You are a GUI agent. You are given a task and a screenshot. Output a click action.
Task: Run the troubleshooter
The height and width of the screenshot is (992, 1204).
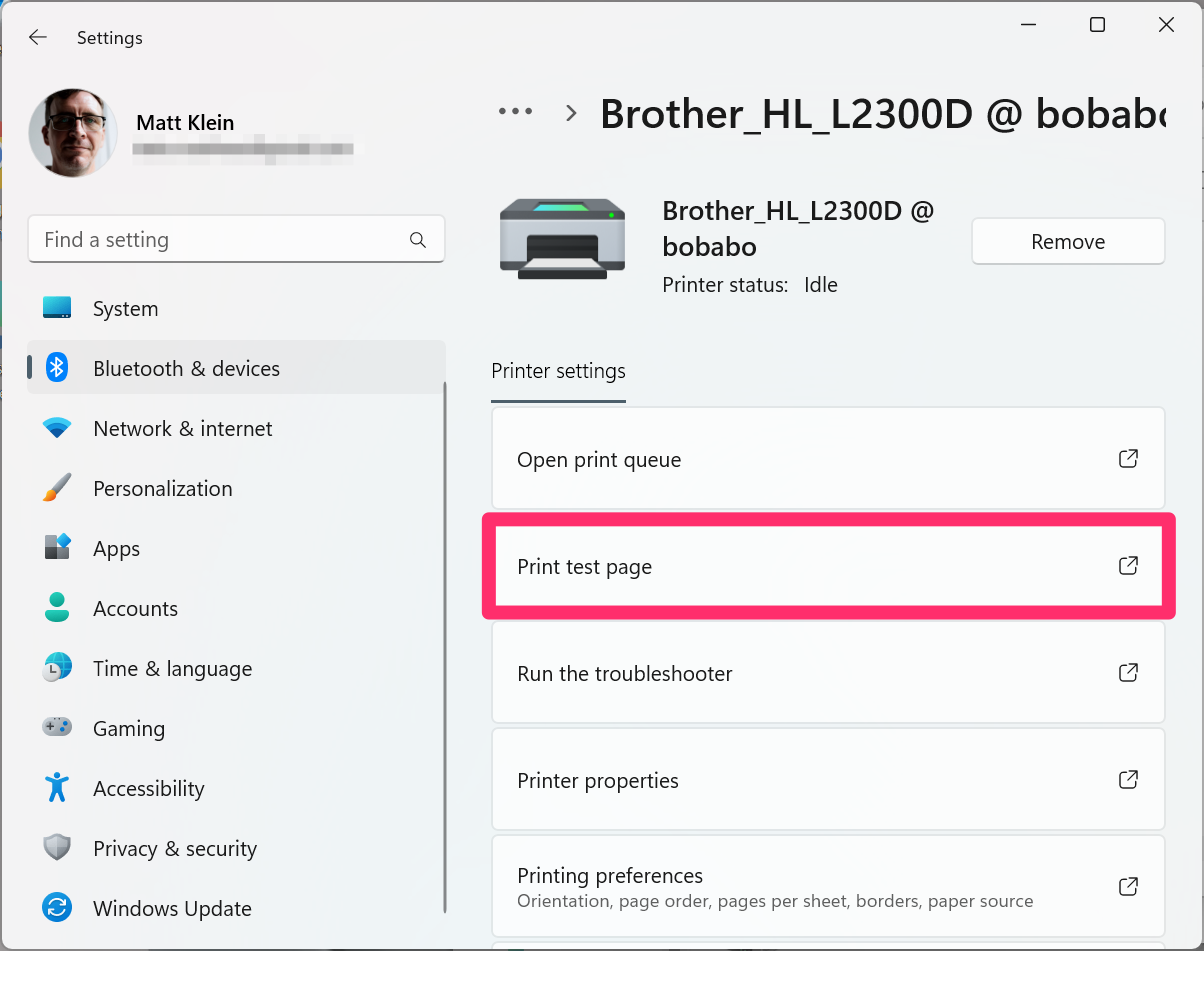(x=828, y=672)
